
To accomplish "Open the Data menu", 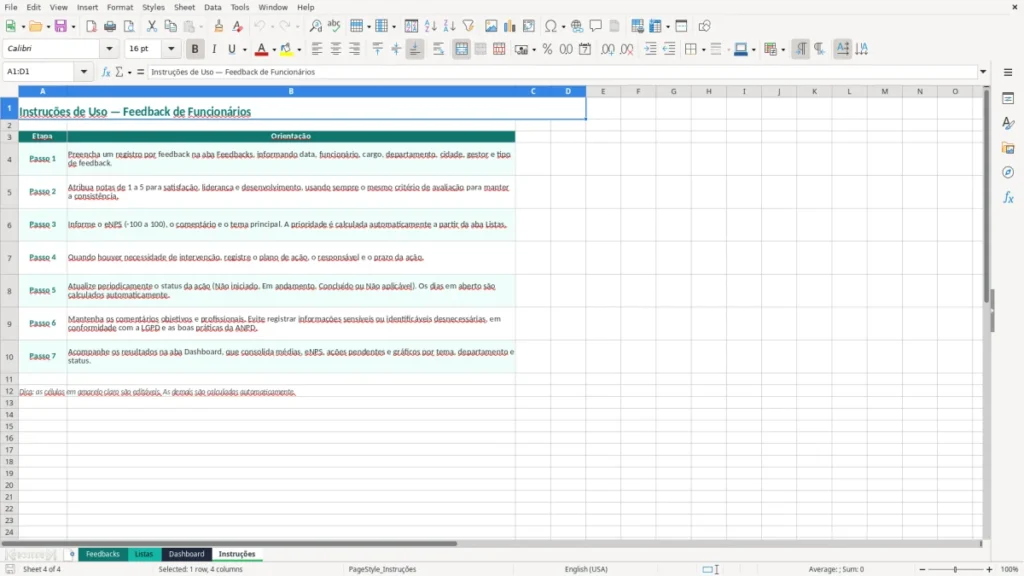I will (x=212, y=7).
